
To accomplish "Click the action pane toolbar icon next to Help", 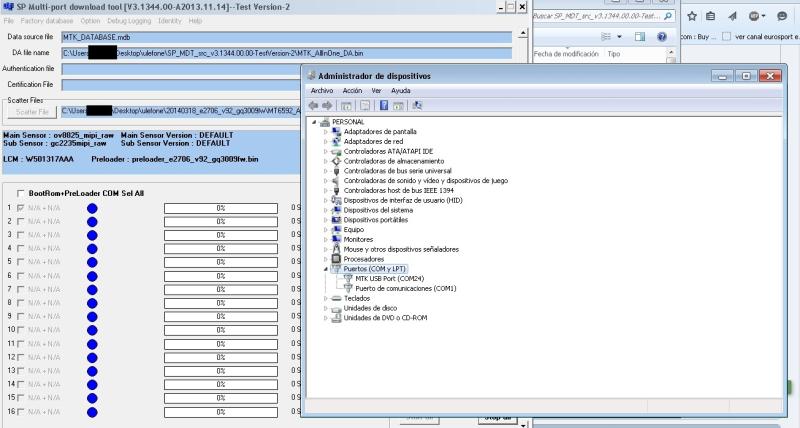I will pos(398,106).
